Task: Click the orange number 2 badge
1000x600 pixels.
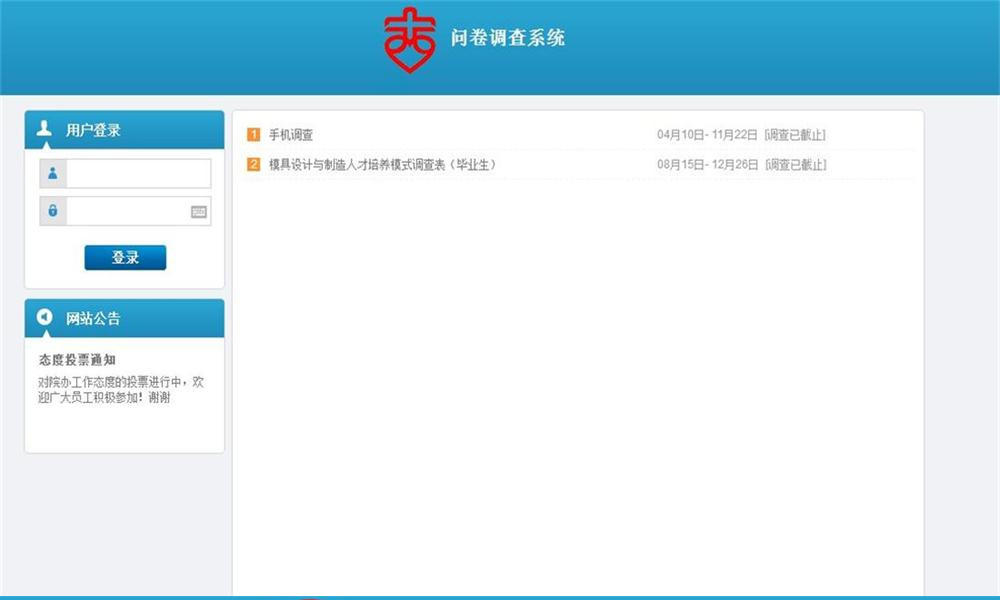Action: (253, 165)
